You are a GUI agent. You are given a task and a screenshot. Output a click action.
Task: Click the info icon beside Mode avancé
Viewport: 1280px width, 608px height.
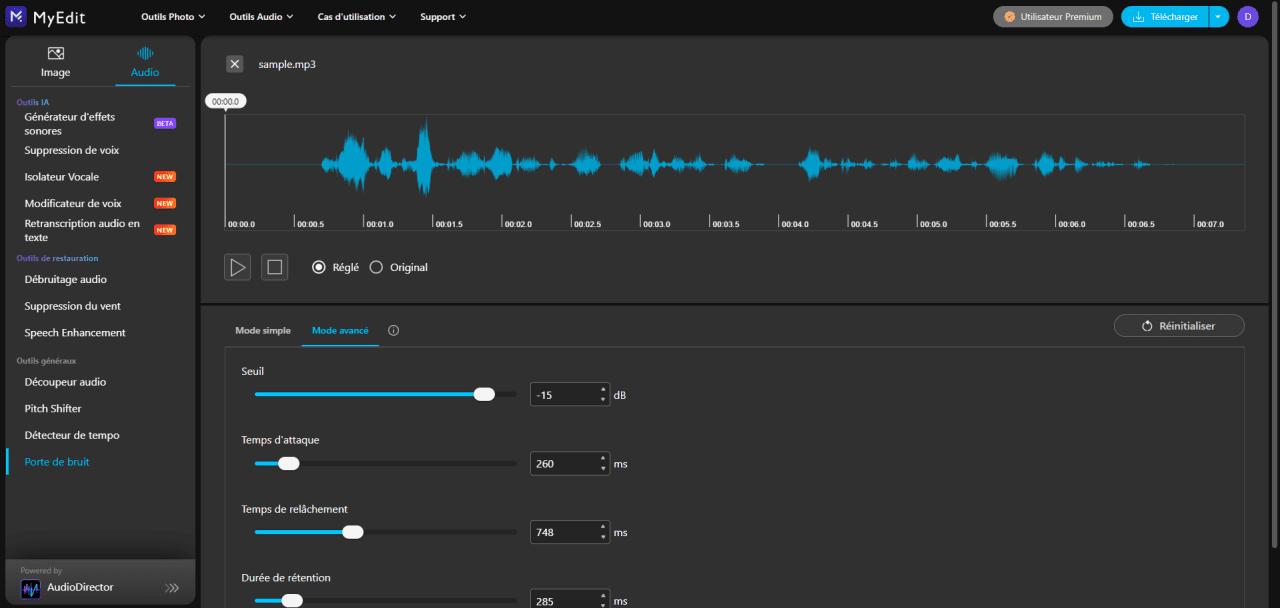coord(393,331)
